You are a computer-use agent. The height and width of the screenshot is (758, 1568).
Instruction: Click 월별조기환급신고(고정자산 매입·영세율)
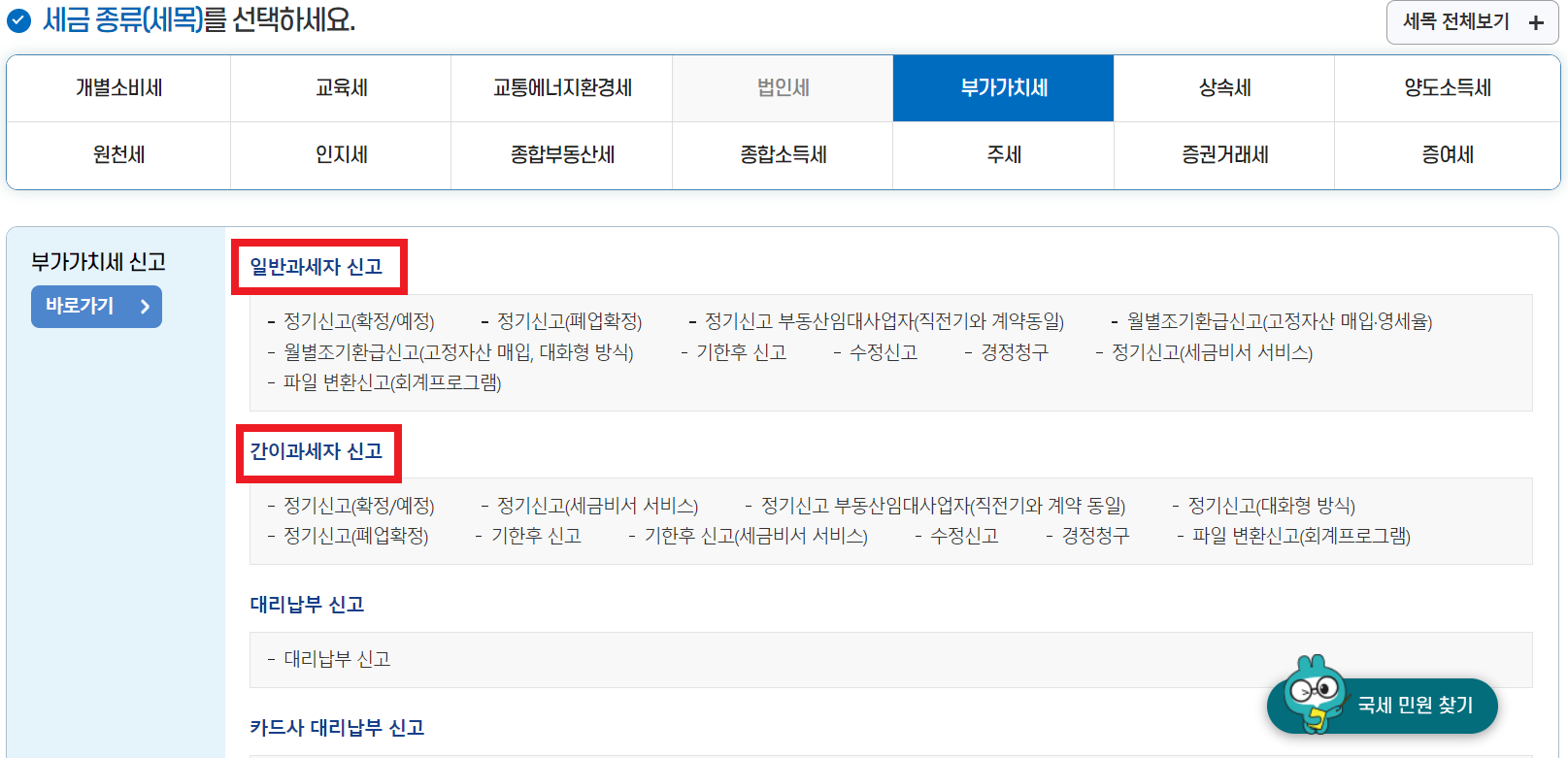pyautogui.click(x=1279, y=321)
